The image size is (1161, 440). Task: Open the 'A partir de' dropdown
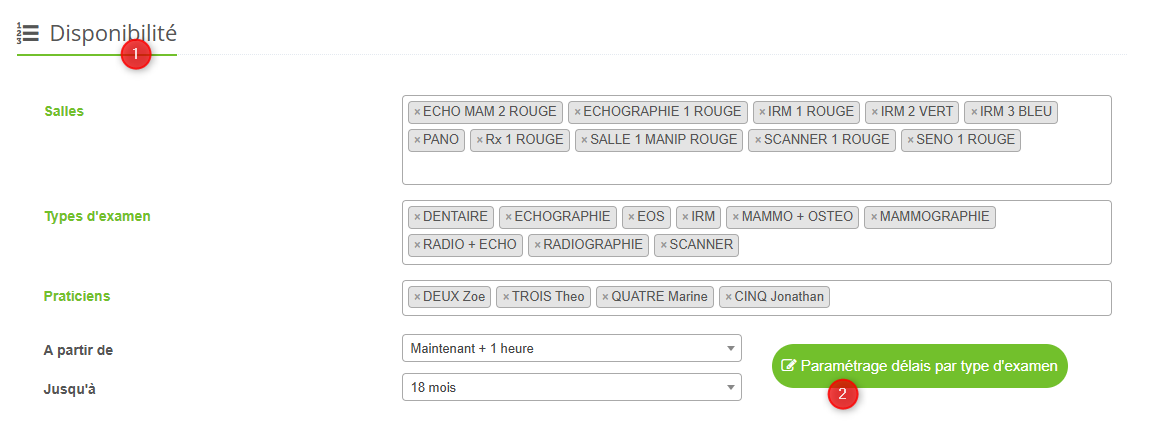(571, 348)
